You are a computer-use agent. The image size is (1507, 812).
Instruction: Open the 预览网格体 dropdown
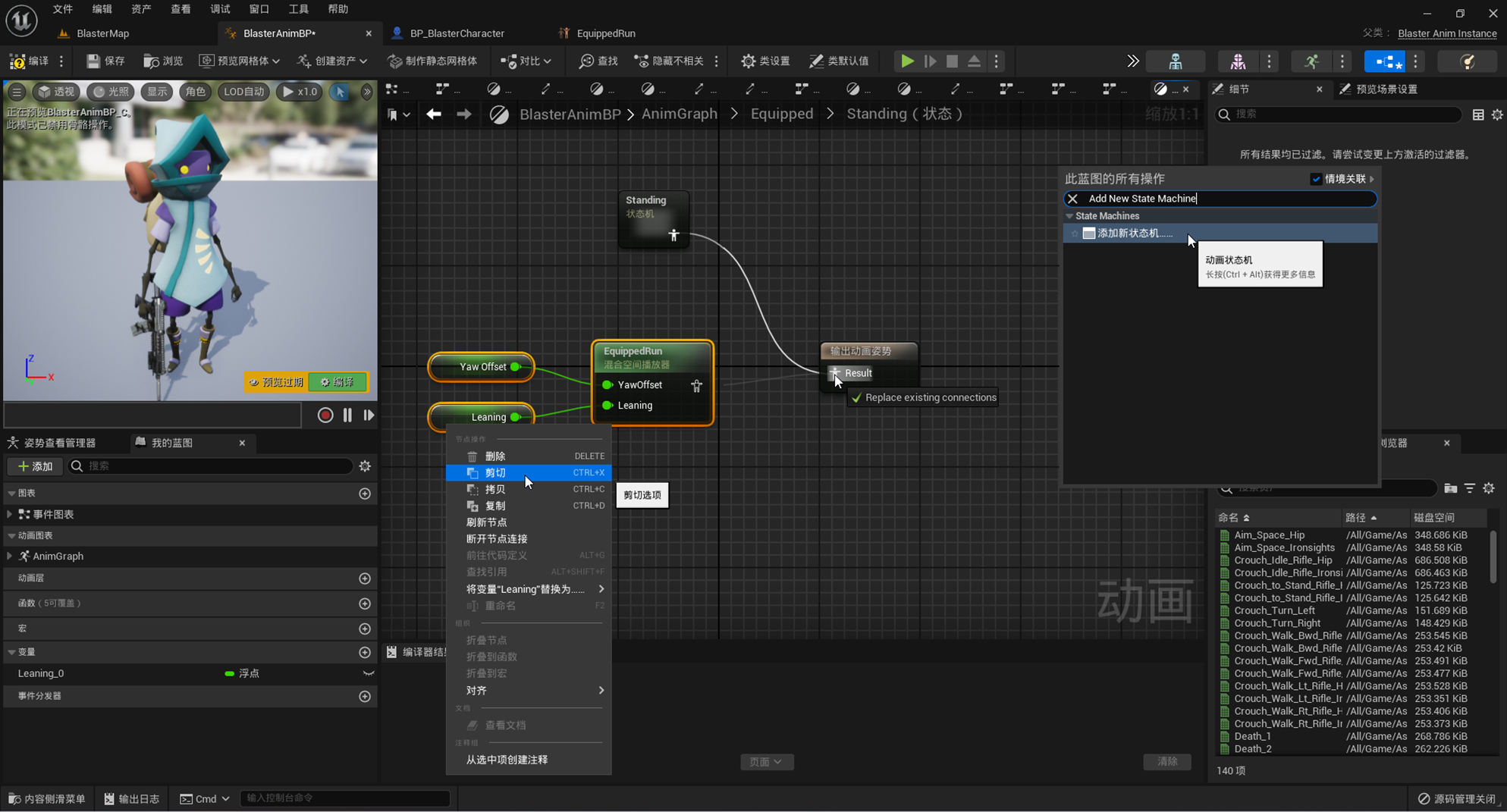click(239, 61)
